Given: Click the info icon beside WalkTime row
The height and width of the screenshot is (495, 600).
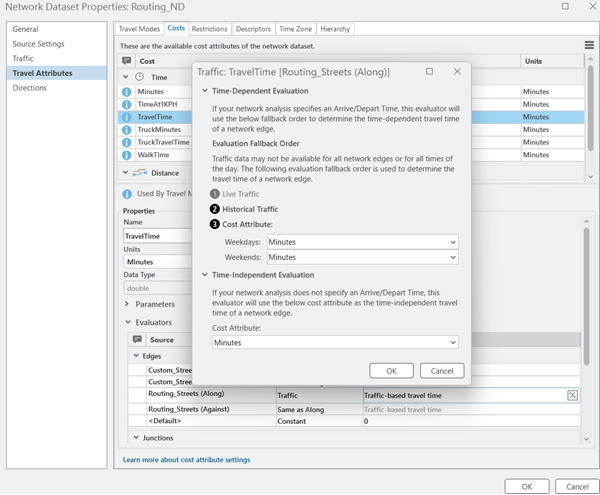Looking at the screenshot, I should (x=126, y=155).
